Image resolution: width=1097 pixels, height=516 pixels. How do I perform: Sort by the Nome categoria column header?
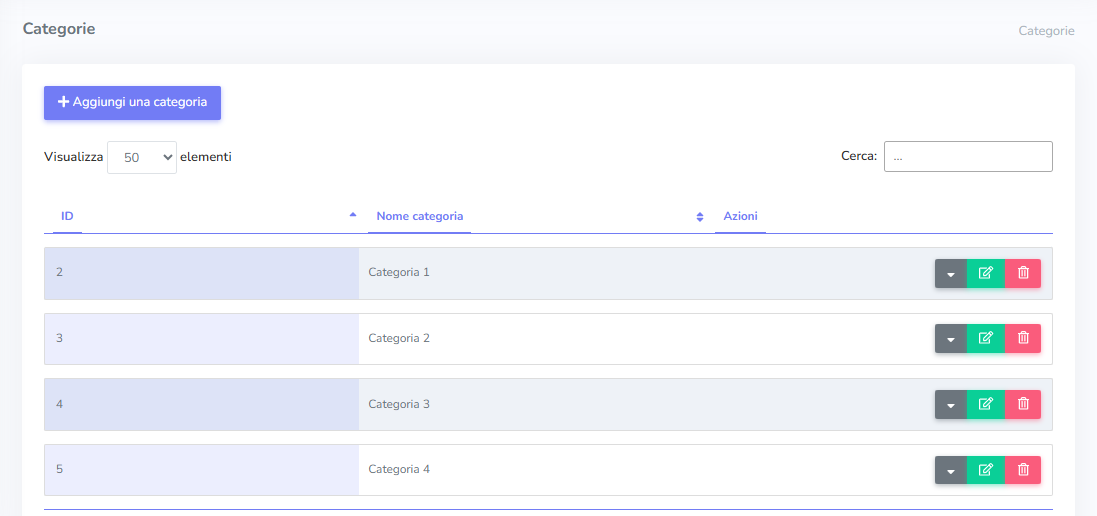[x=419, y=216]
